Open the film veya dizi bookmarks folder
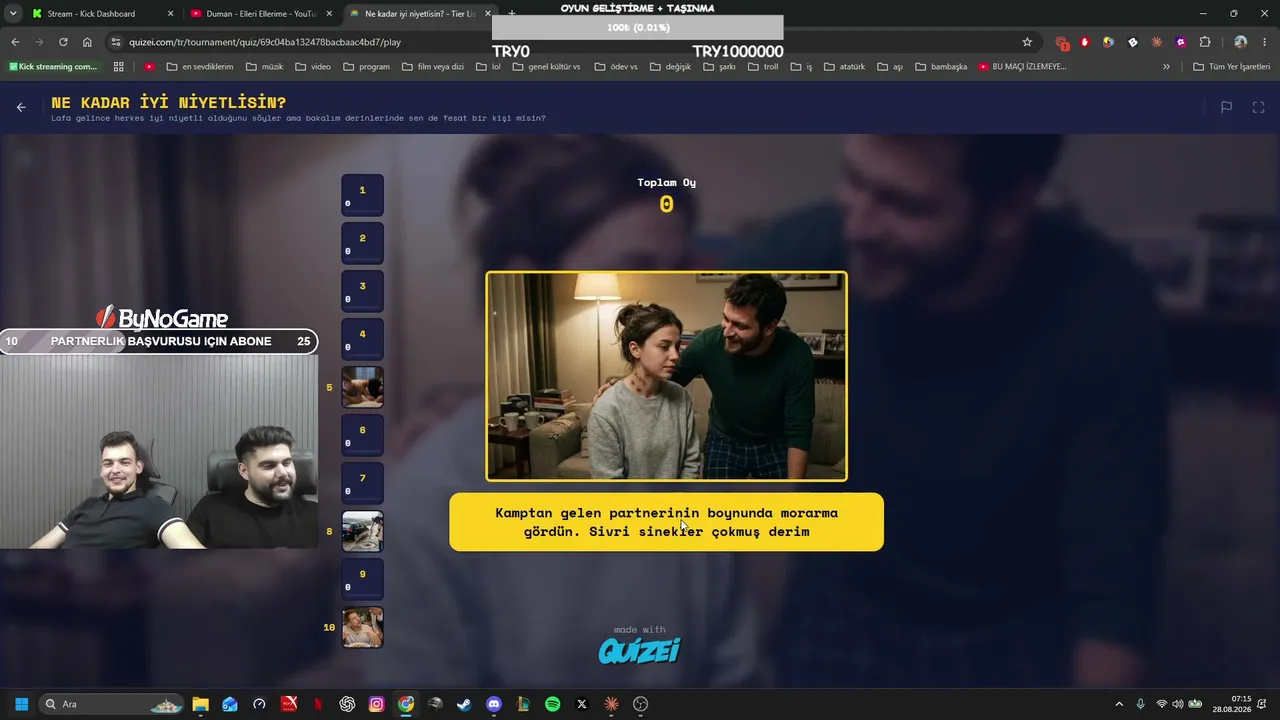Image resolution: width=1280 pixels, height=720 pixels. (432, 67)
